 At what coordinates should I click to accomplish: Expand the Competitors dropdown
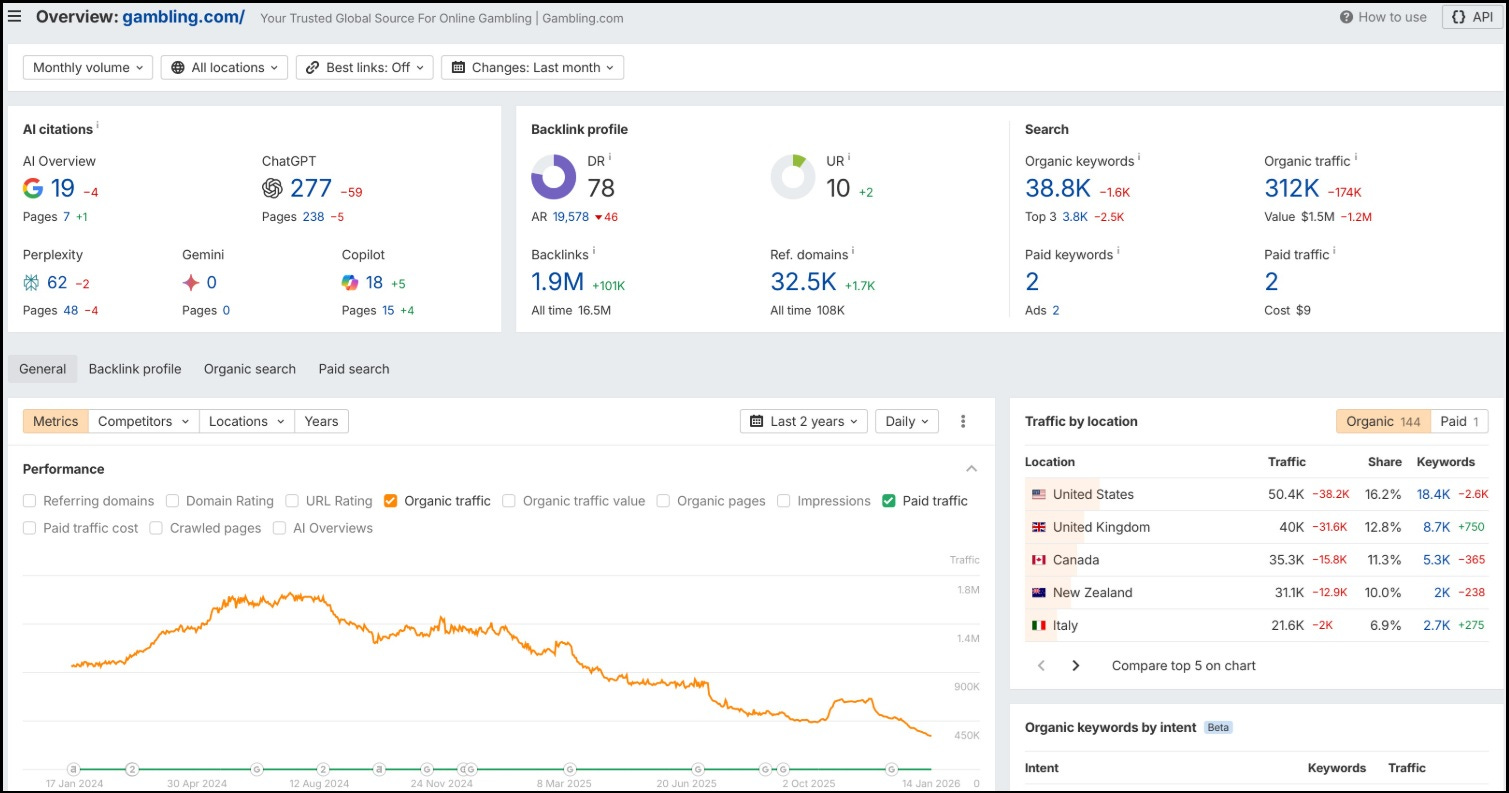[x=144, y=421]
